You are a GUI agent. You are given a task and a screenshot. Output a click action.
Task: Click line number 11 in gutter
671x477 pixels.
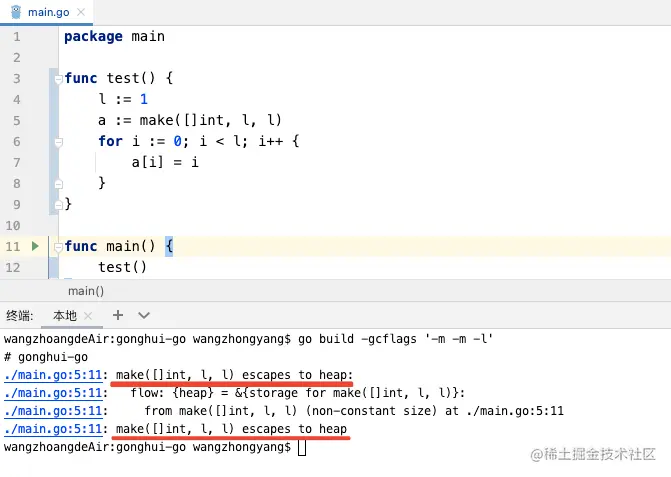click(x=12, y=246)
